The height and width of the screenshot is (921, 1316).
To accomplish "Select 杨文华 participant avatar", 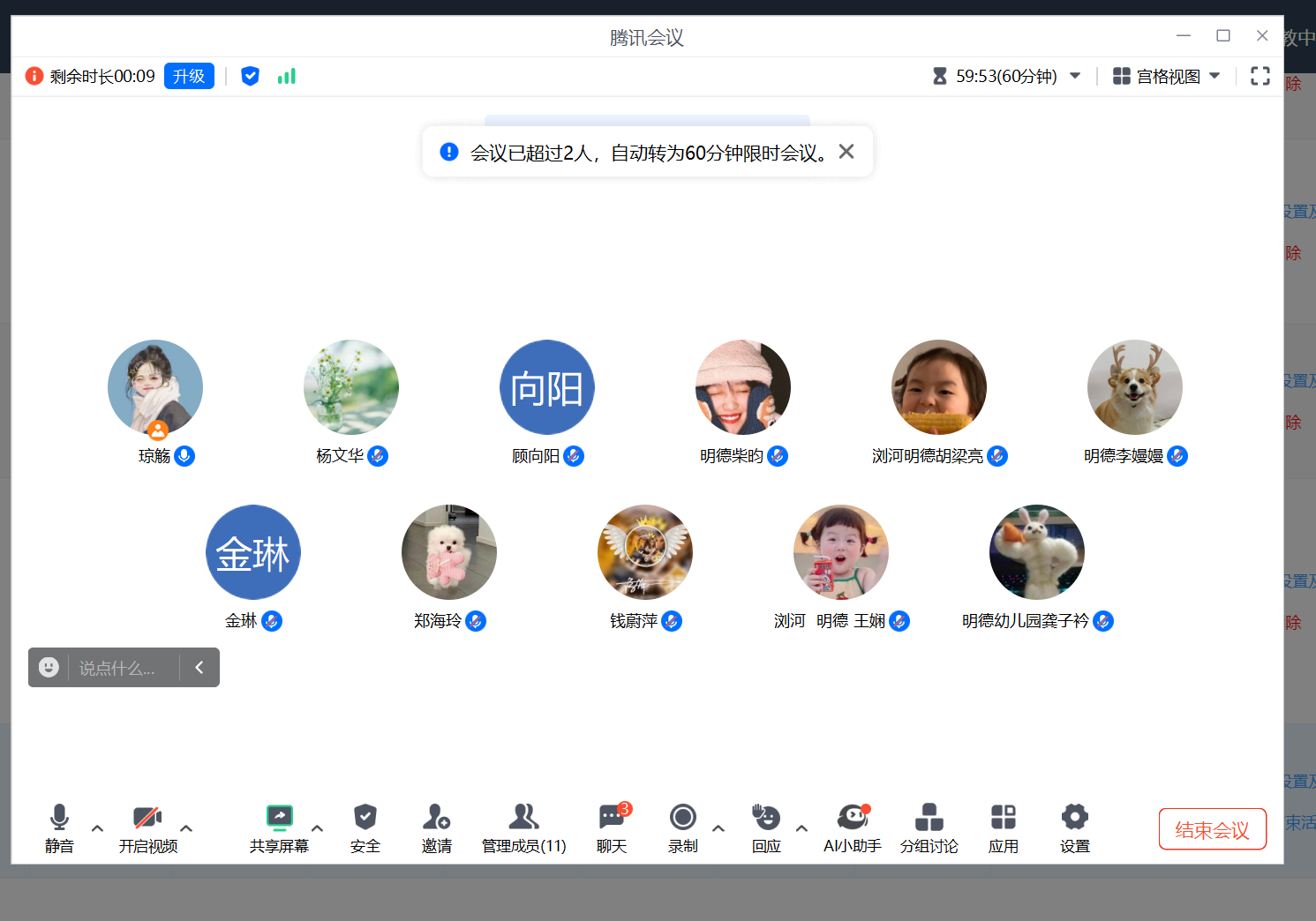I will click(351, 387).
